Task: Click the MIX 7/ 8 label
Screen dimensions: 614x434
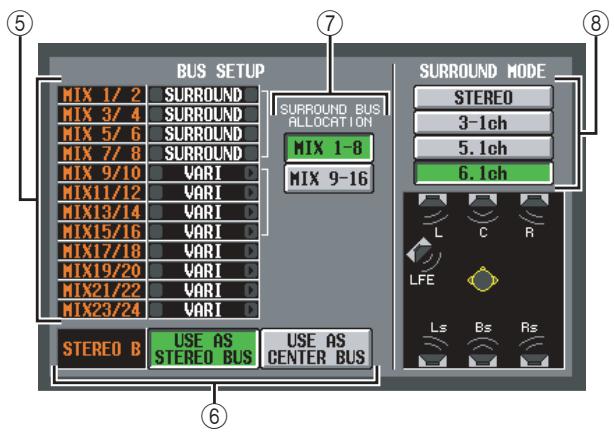Action: pyautogui.click(x=101, y=154)
